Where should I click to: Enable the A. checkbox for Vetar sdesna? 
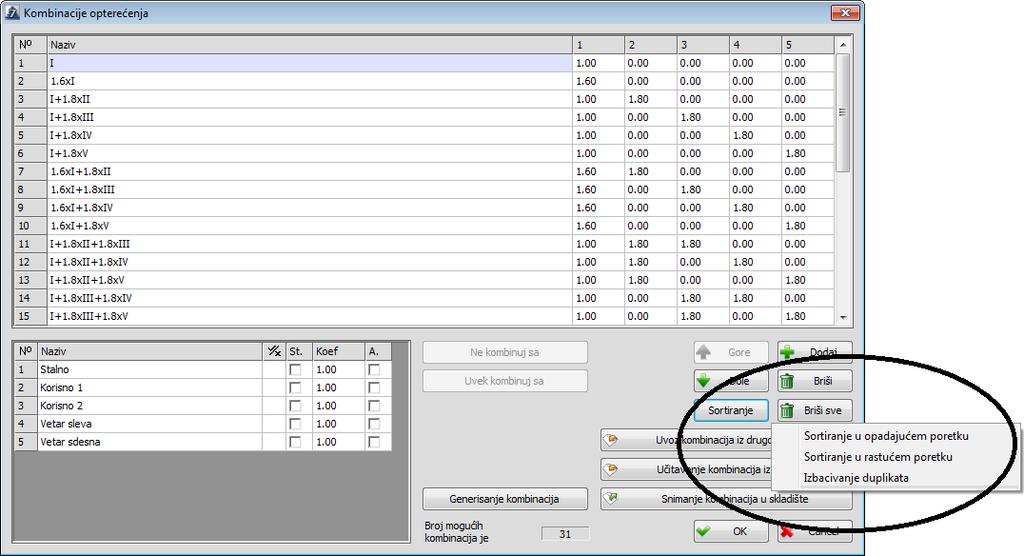tap(374, 442)
